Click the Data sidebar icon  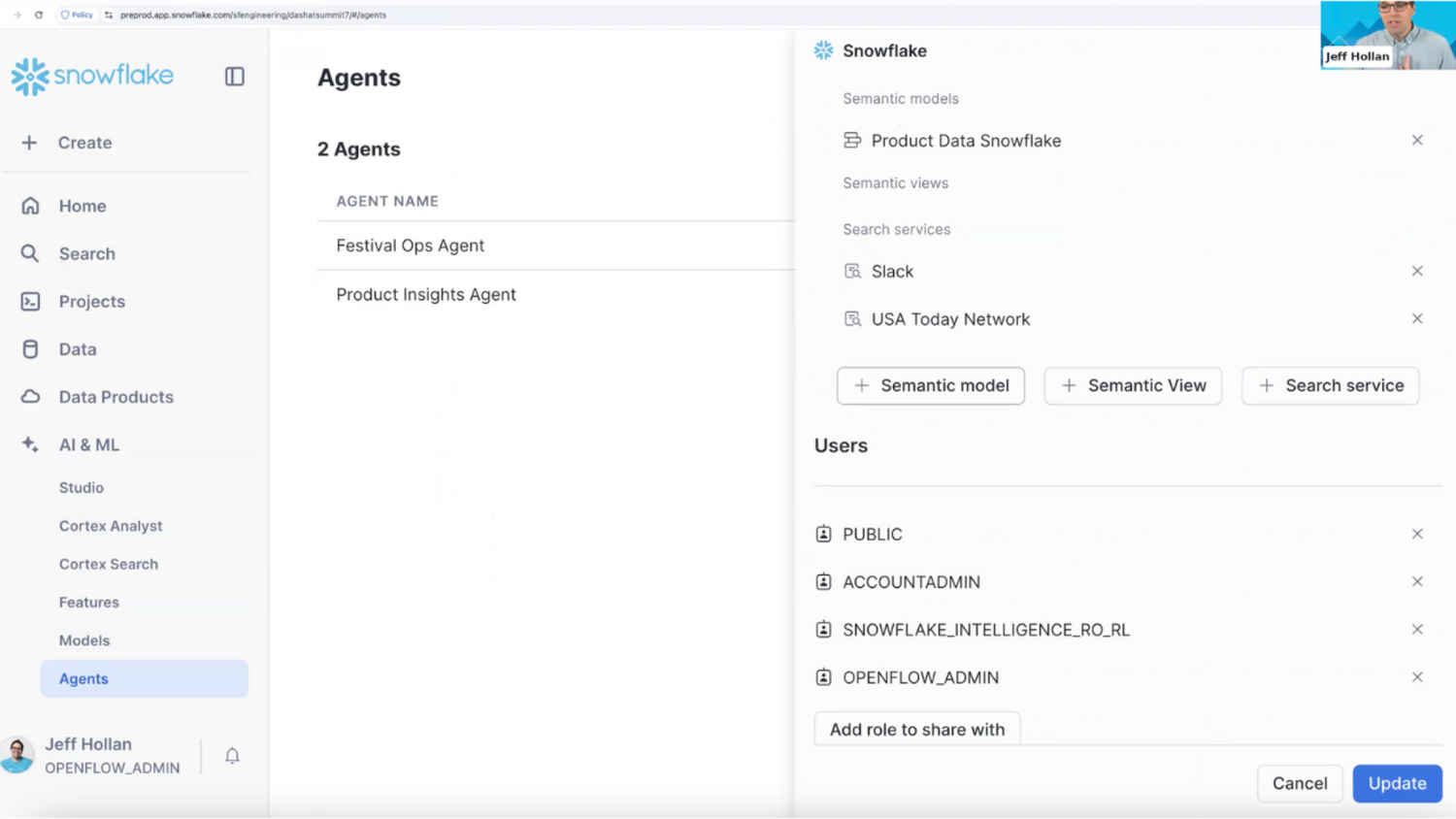click(x=30, y=349)
